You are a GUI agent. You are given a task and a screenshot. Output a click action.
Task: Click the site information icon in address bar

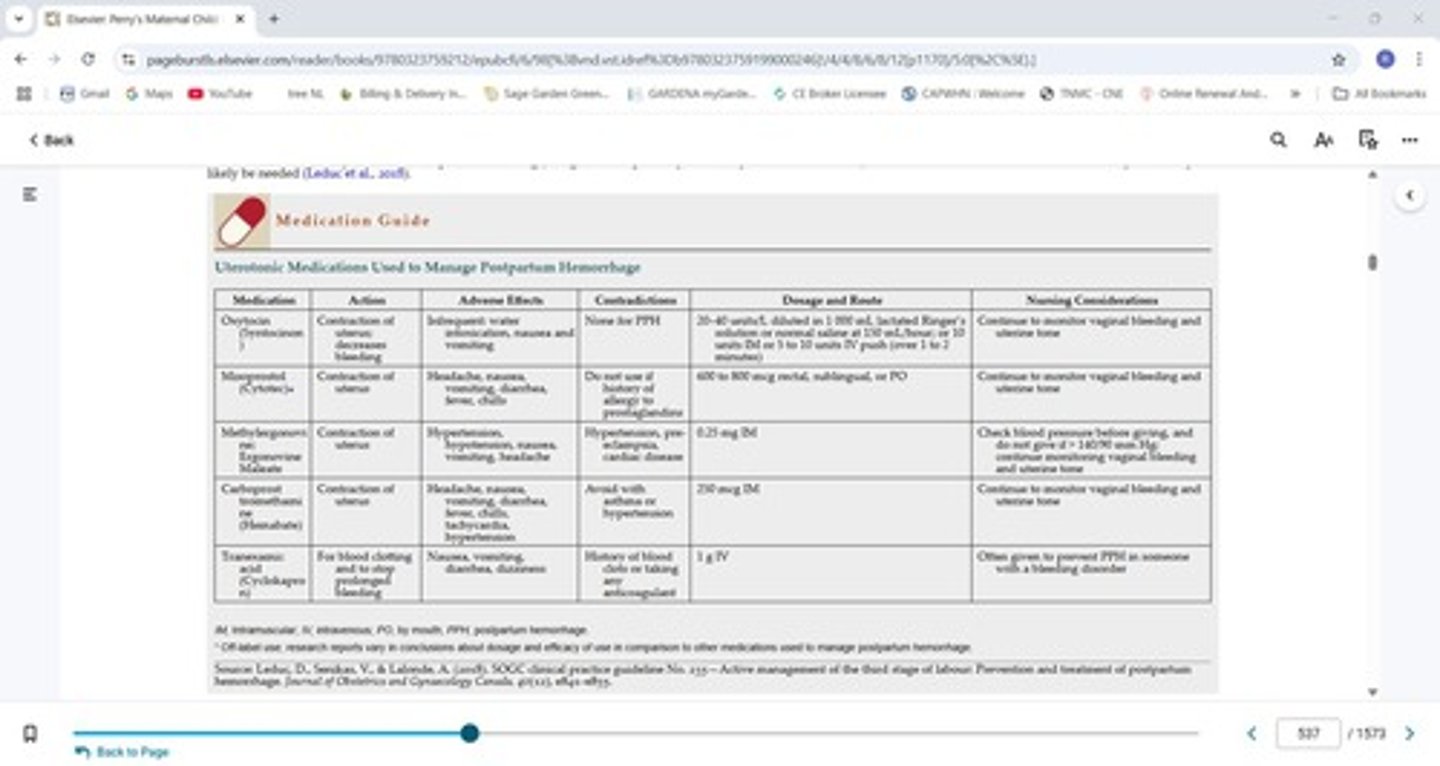point(128,60)
